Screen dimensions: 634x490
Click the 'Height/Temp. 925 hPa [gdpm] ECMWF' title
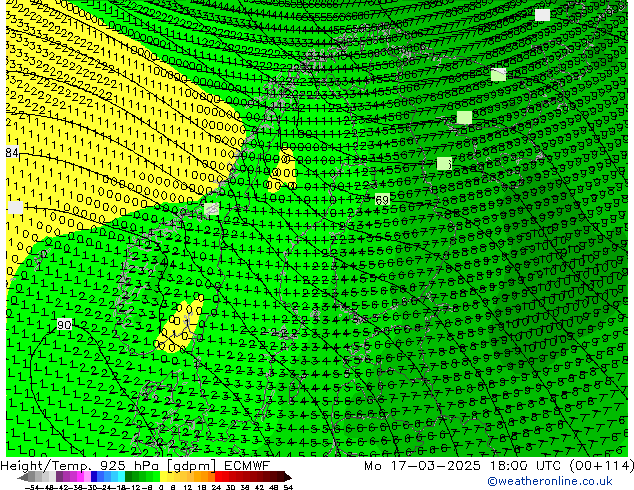click(x=135, y=466)
